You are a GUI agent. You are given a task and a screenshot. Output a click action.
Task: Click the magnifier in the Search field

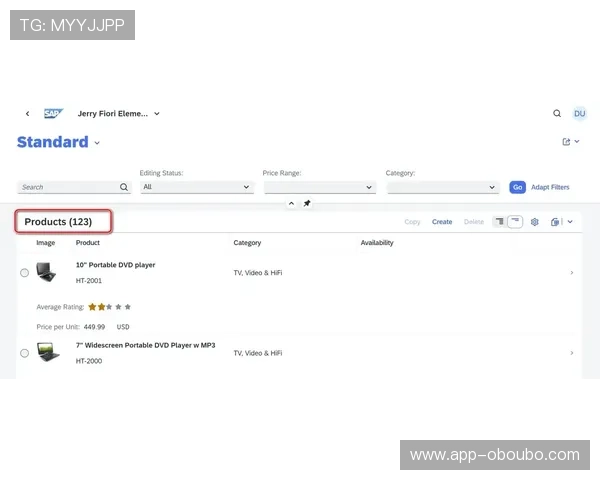(x=124, y=187)
